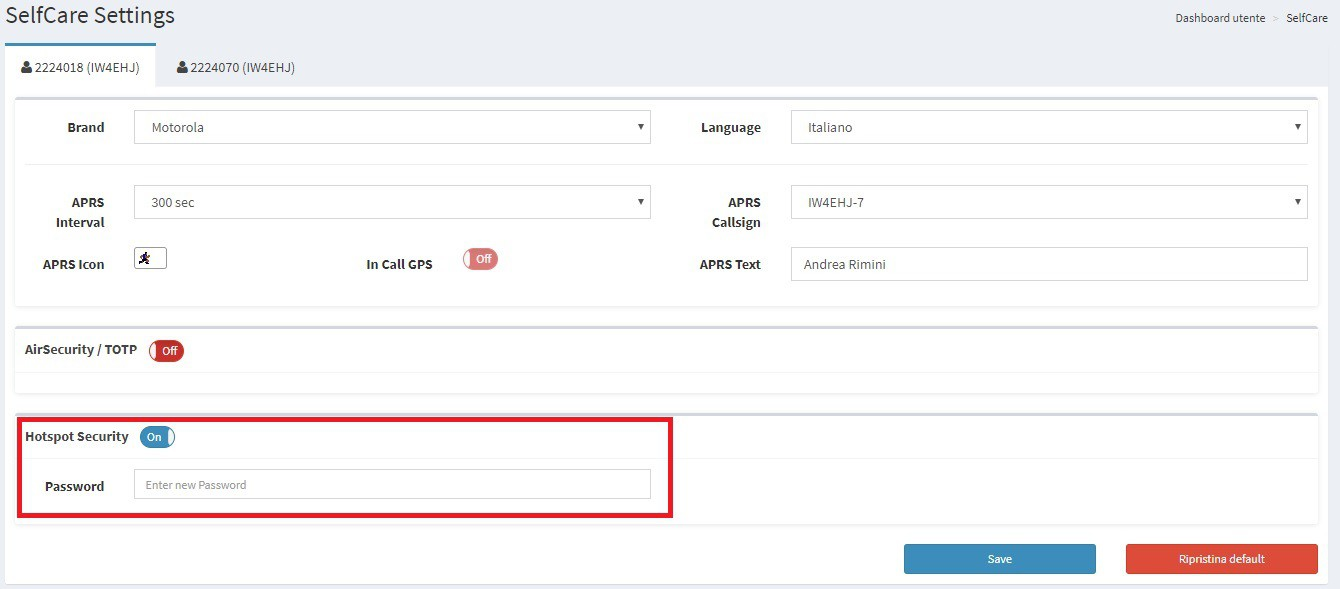
Task: Turn off the Hotspot Security switch
Action: [157, 437]
